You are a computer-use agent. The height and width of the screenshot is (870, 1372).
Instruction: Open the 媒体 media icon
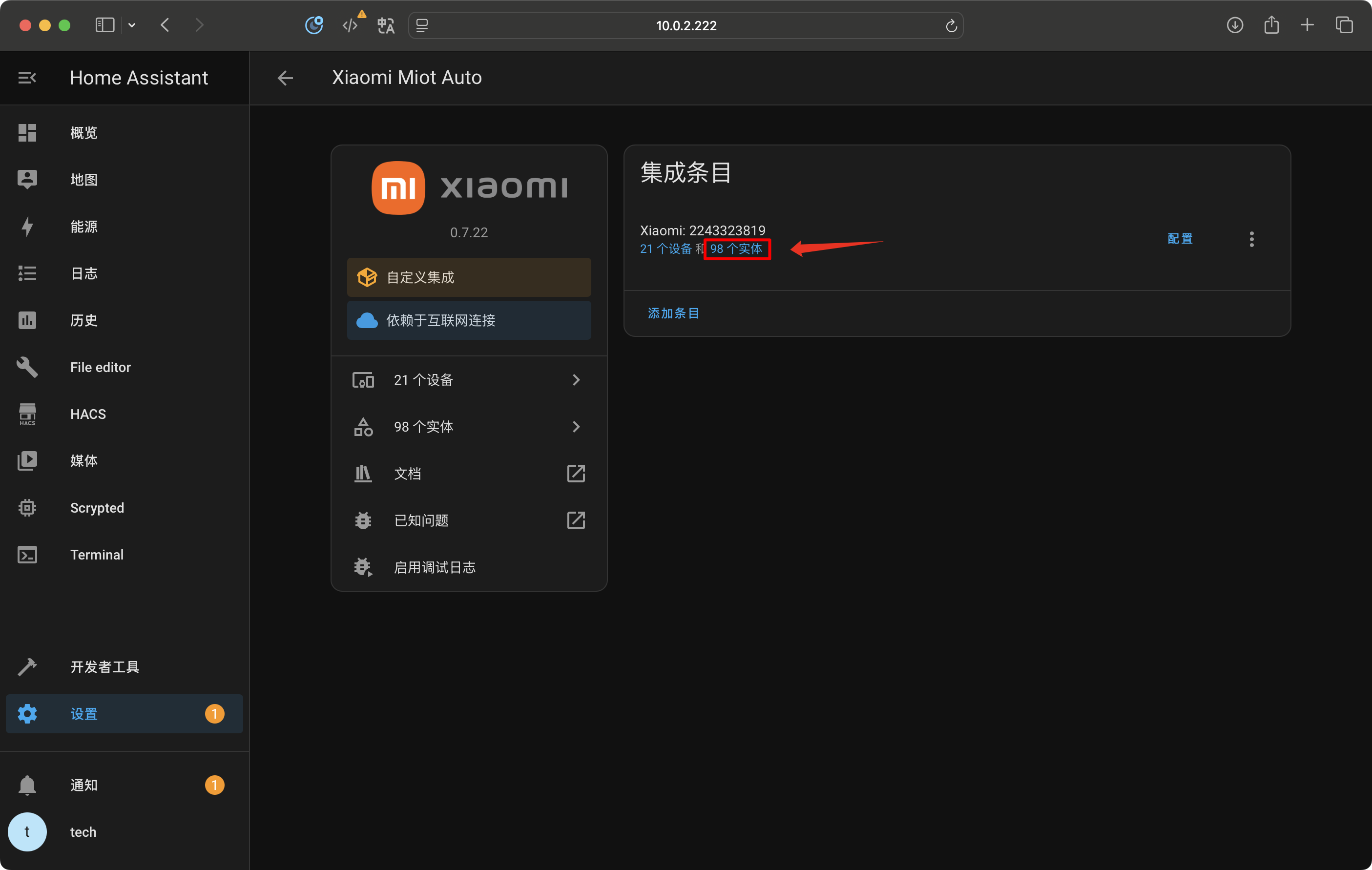(27, 461)
